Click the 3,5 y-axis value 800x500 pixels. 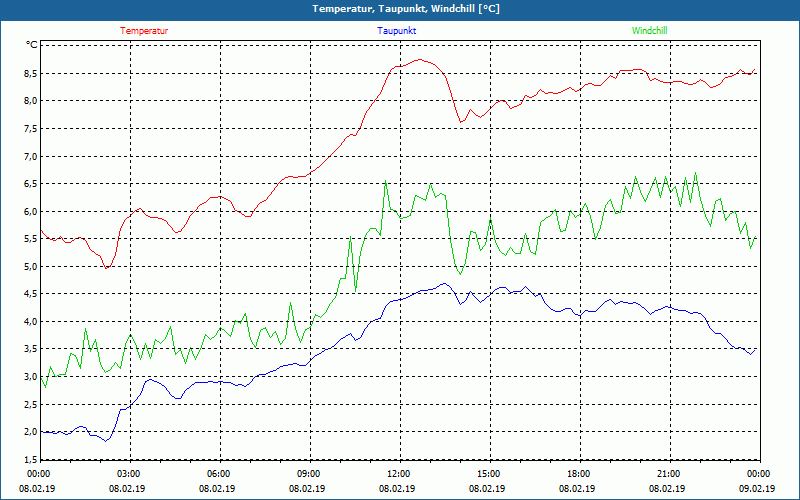click(31, 349)
